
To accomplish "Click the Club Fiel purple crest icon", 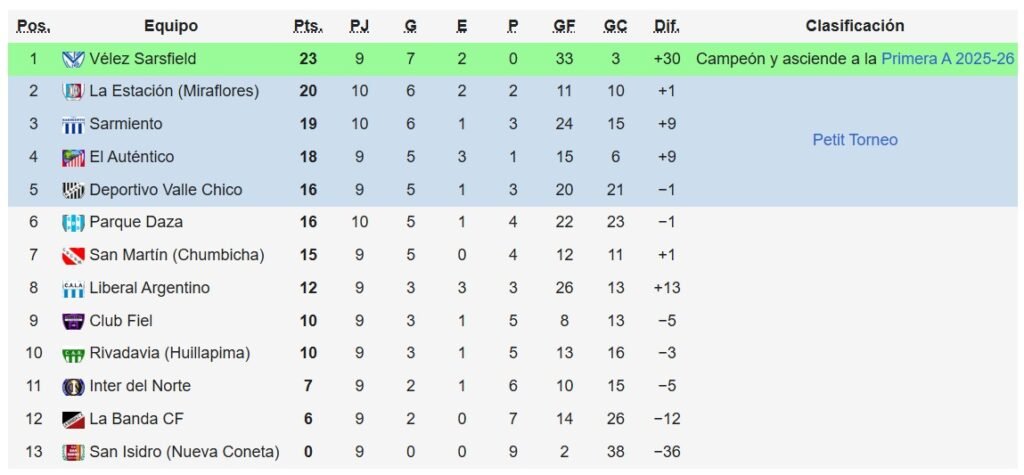I will 73,321.
